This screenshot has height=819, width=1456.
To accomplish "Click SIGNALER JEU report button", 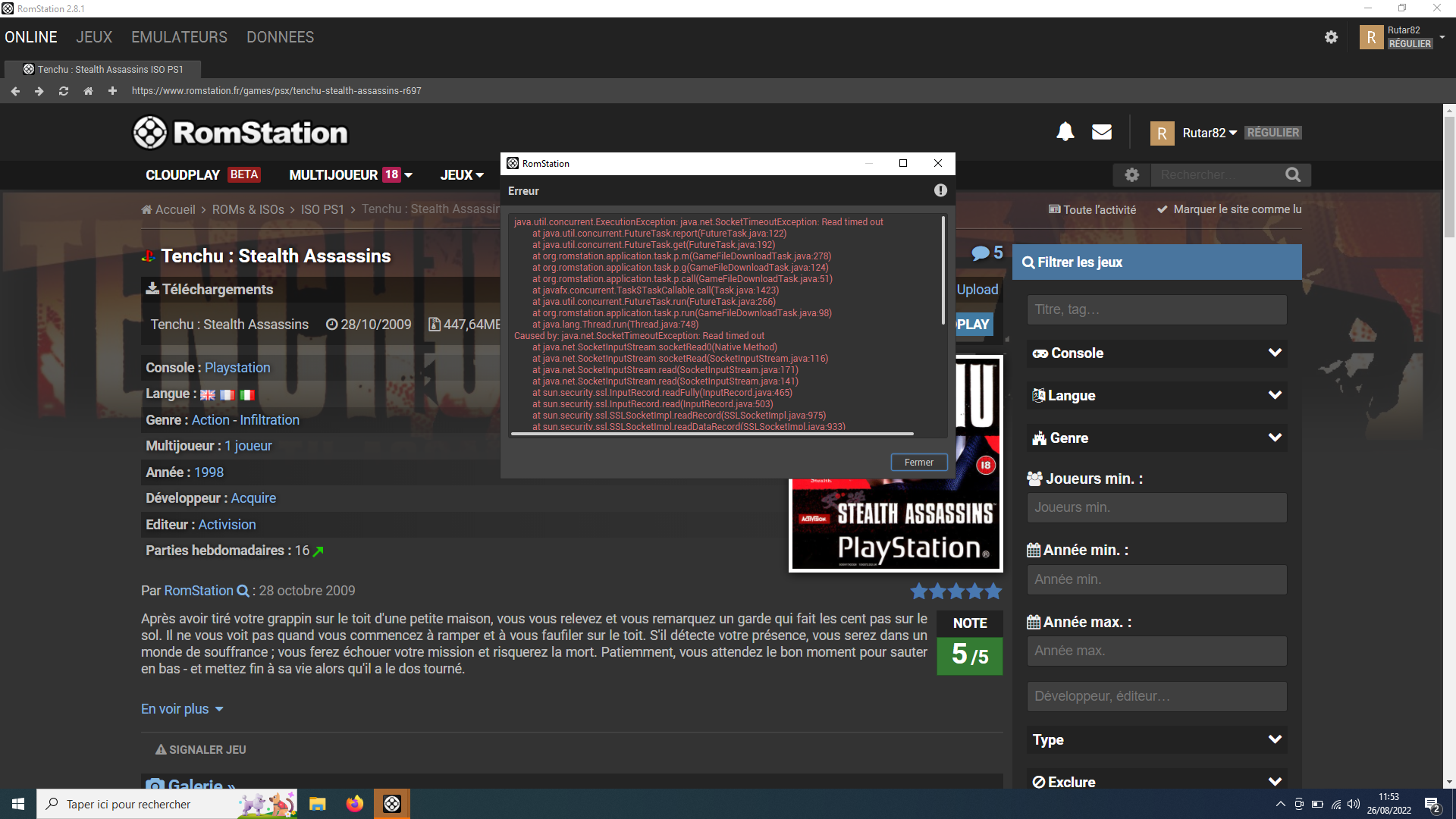I will (201, 750).
